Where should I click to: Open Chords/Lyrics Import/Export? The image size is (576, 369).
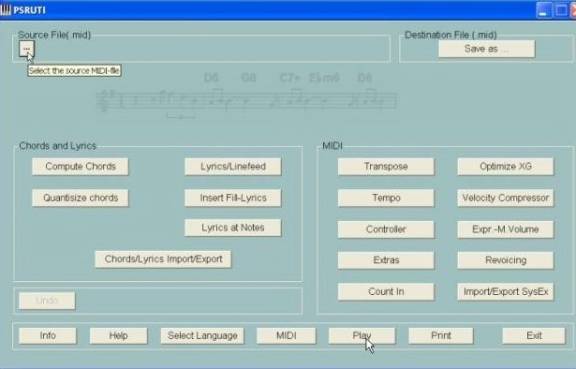[x=163, y=259]
